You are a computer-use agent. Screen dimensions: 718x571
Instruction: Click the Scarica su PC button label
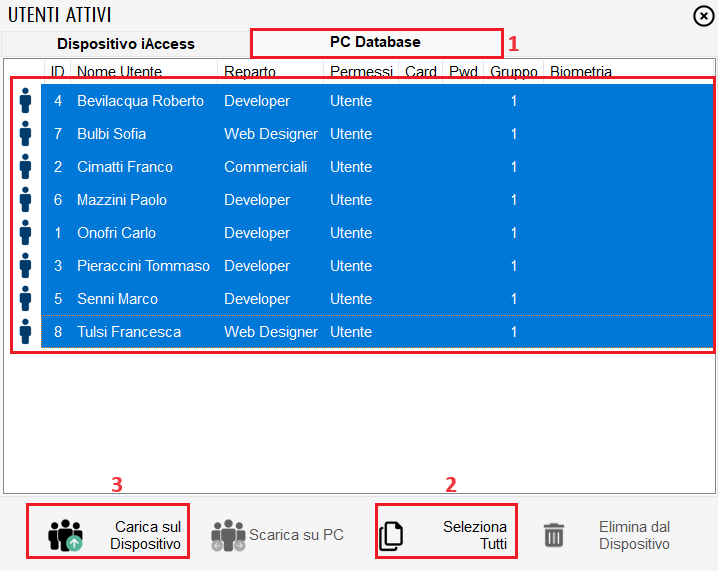(296, 535)
